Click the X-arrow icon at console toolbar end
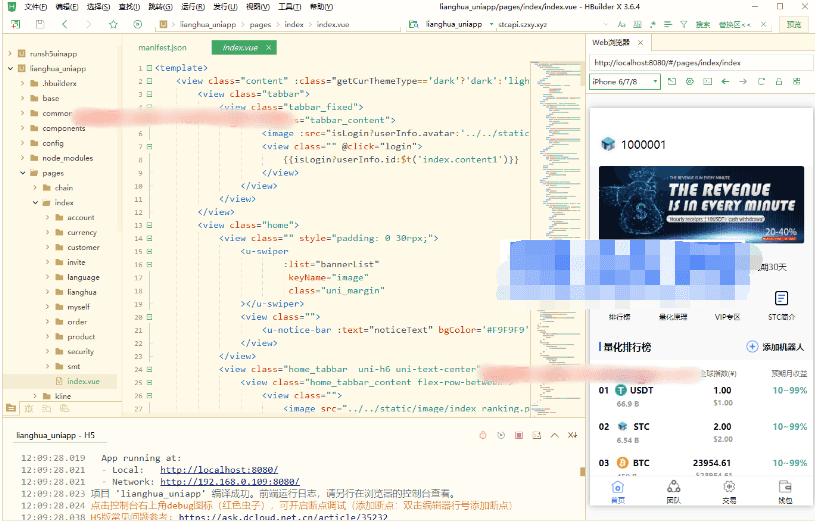This screenshot has height=522, width=815. tap(572, 435)
